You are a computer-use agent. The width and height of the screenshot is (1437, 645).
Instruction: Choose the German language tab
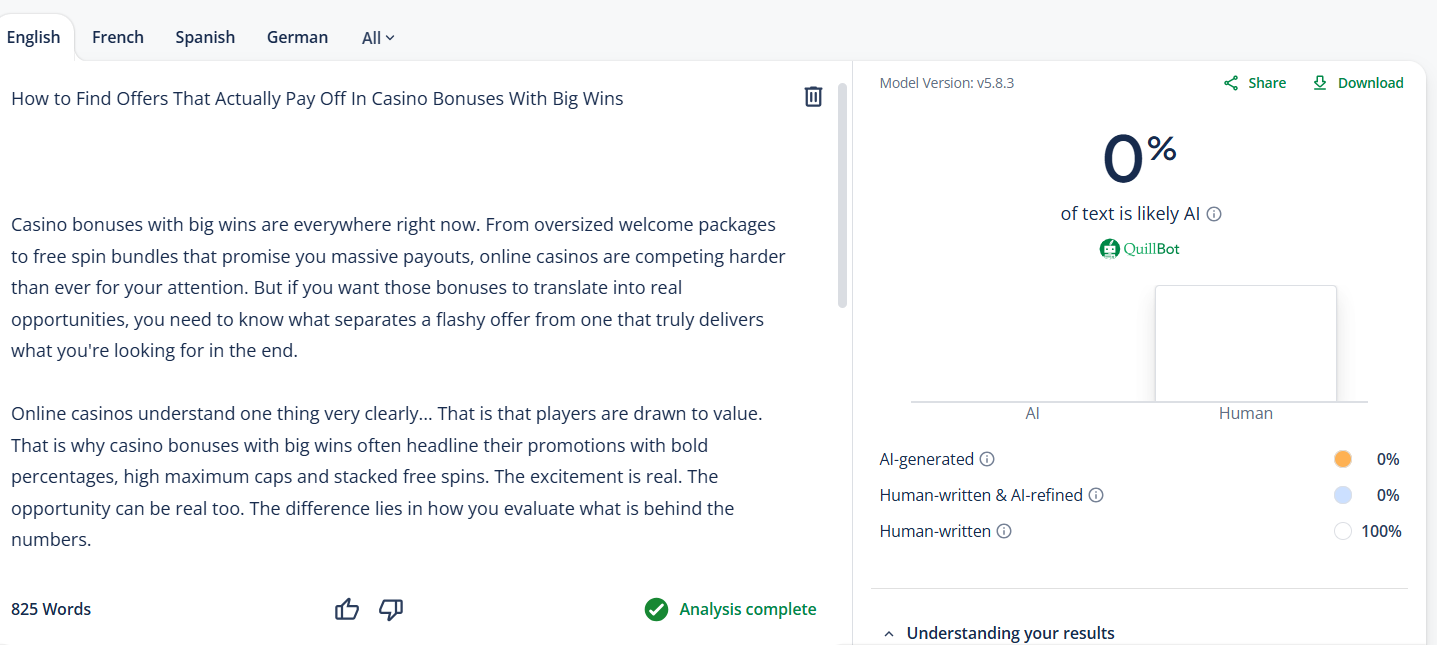[x=297, y=37]
